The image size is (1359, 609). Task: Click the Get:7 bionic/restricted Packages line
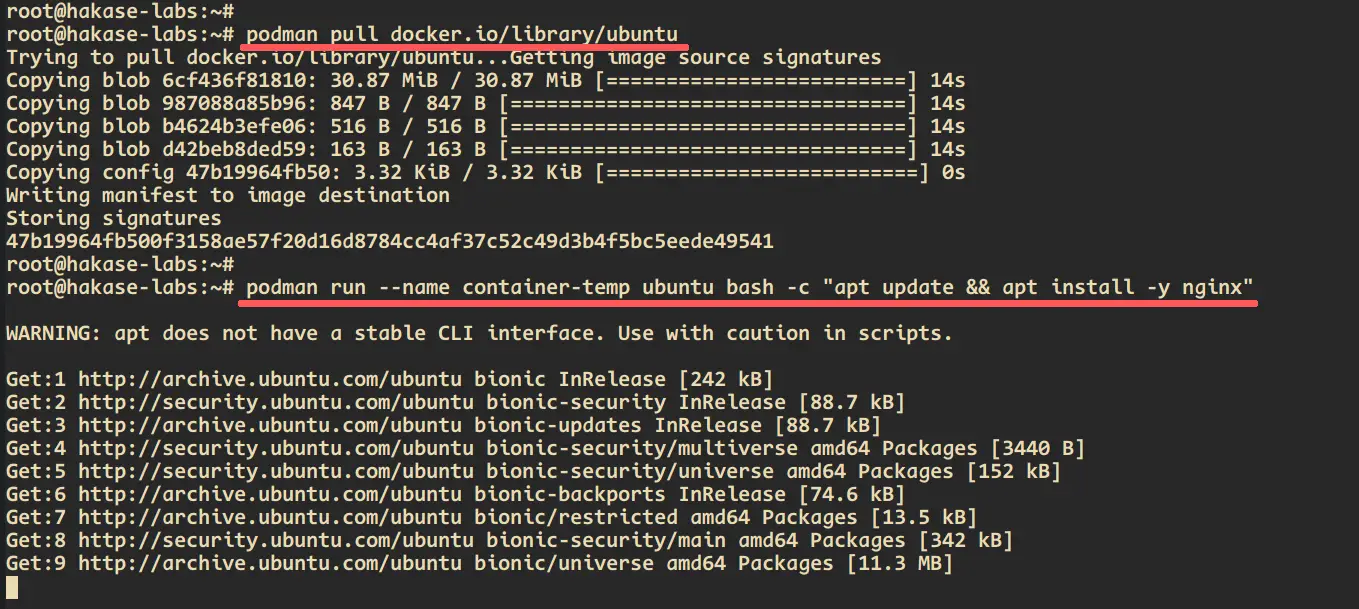pos(492,517)
